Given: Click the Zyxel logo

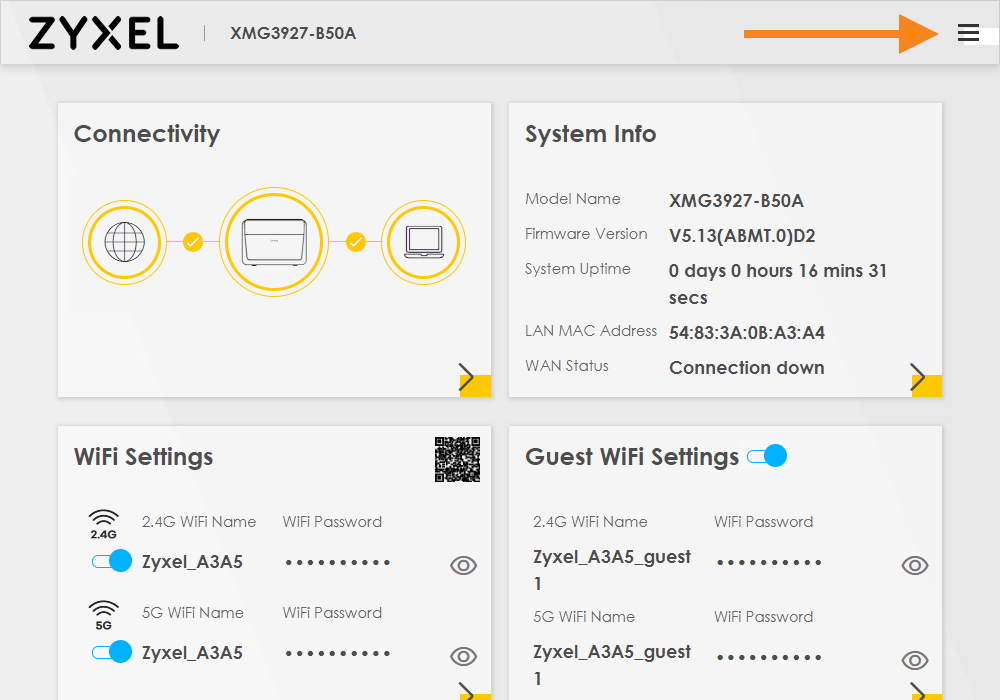Looking at the screenshot, I should 104,33.
